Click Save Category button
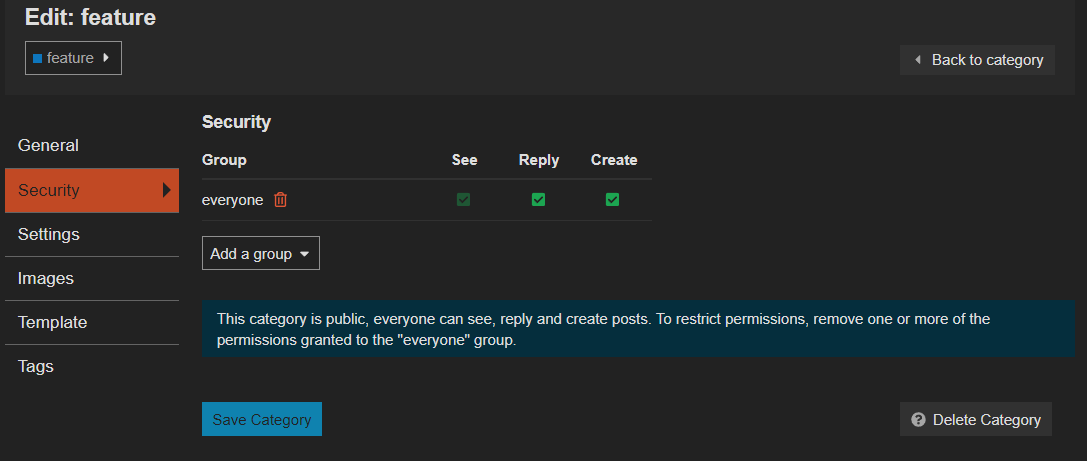1087x461 pixels. pyautogui.click(x=261, y=419)
